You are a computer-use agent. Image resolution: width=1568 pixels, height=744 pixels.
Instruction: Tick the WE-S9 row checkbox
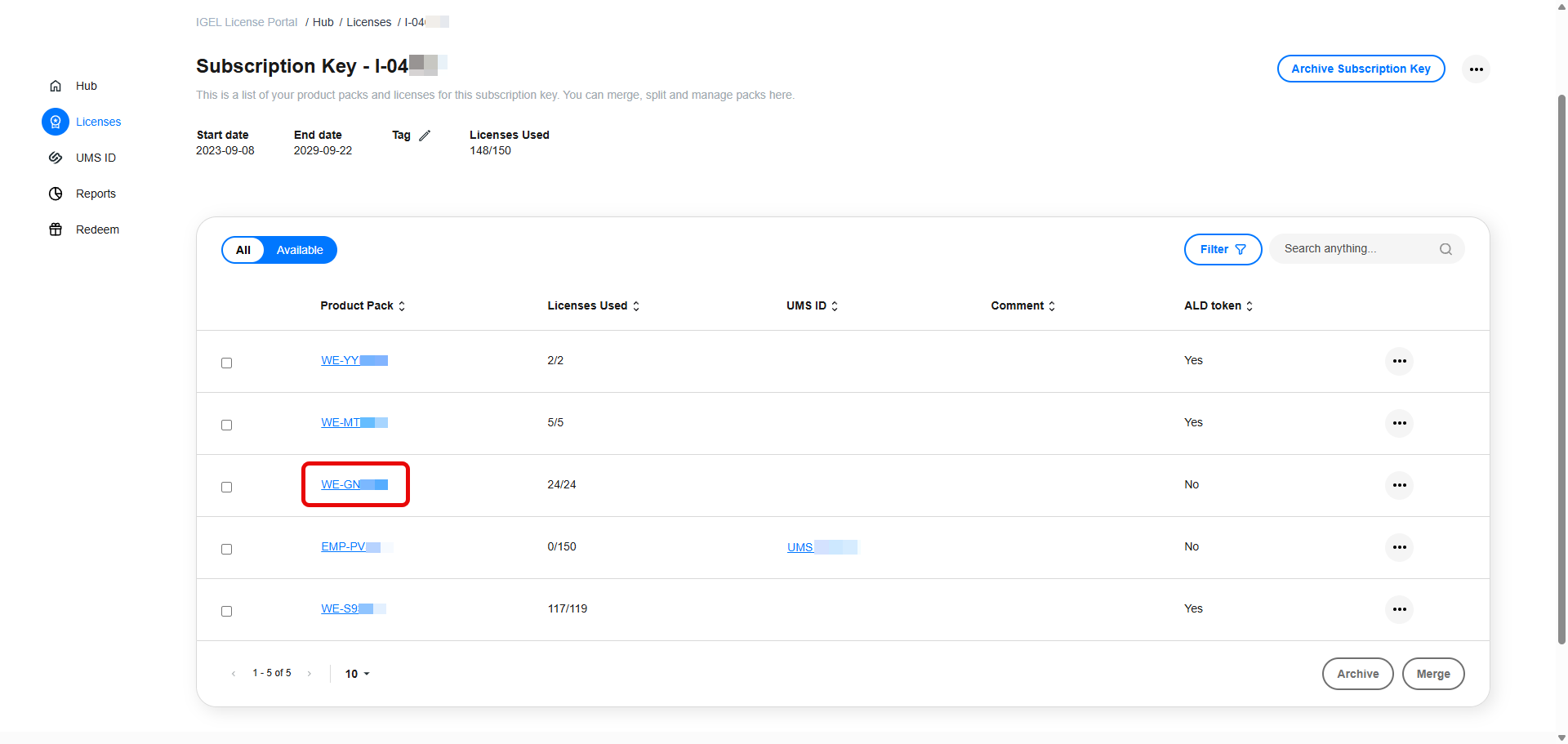point(227,611)
